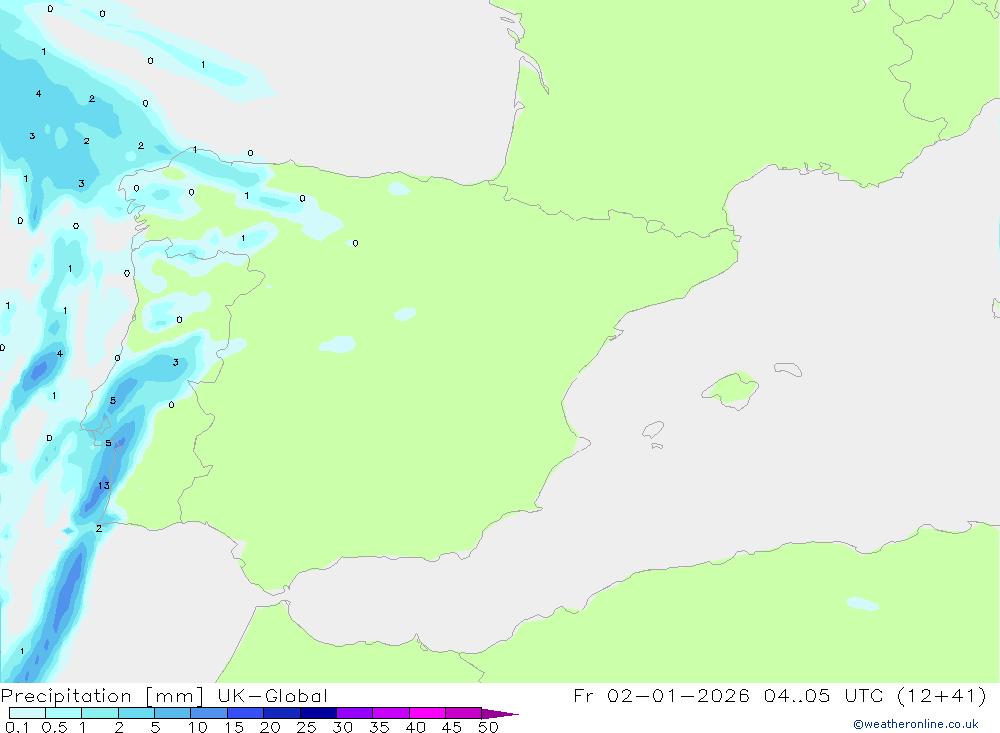The width and height of the screenshot is (1000, 733).
Task: Click the '40' legend label
Action: [416, 727]
